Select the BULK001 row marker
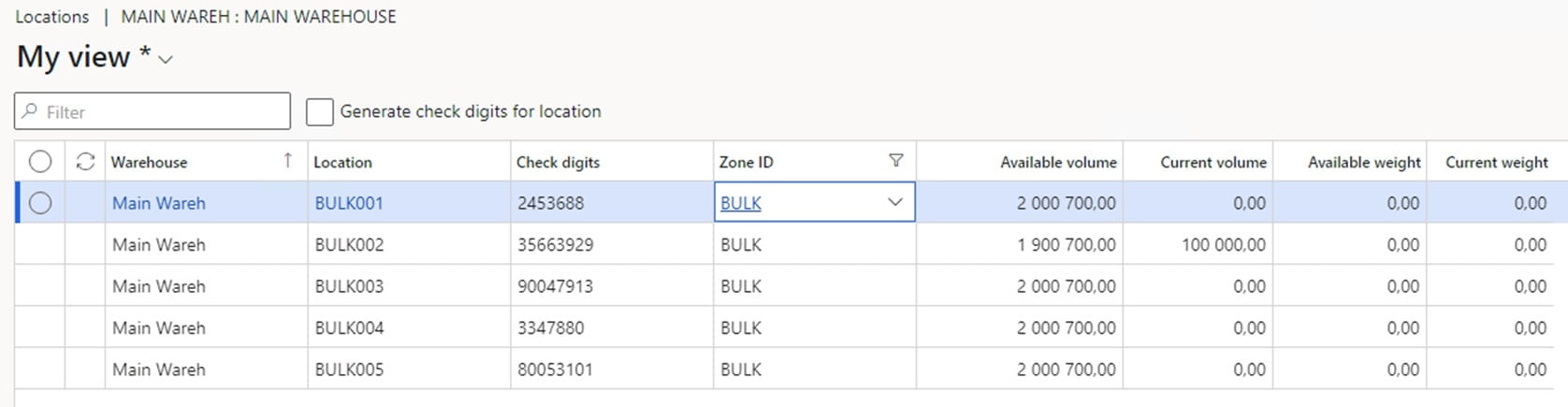The image size is (1568, 407). pyautogui.click(x=40, y=203)
